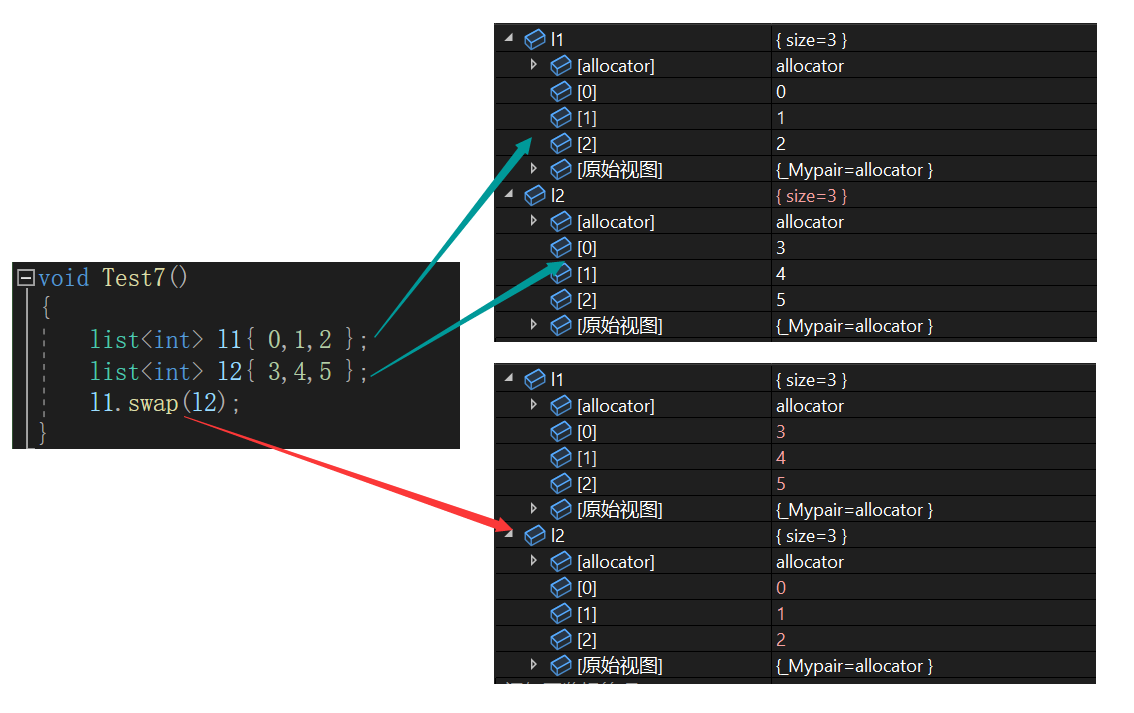Click l2 [2] cube icon, upper panel

[x=561, y=299]
